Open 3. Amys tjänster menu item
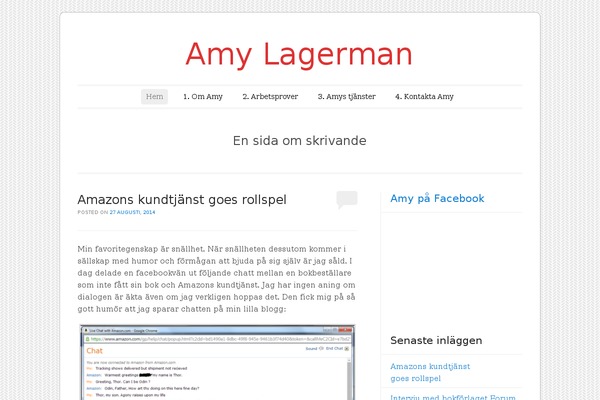Image resolution: width=600 pixels, height=400 pixels. [x=347, y=96]
